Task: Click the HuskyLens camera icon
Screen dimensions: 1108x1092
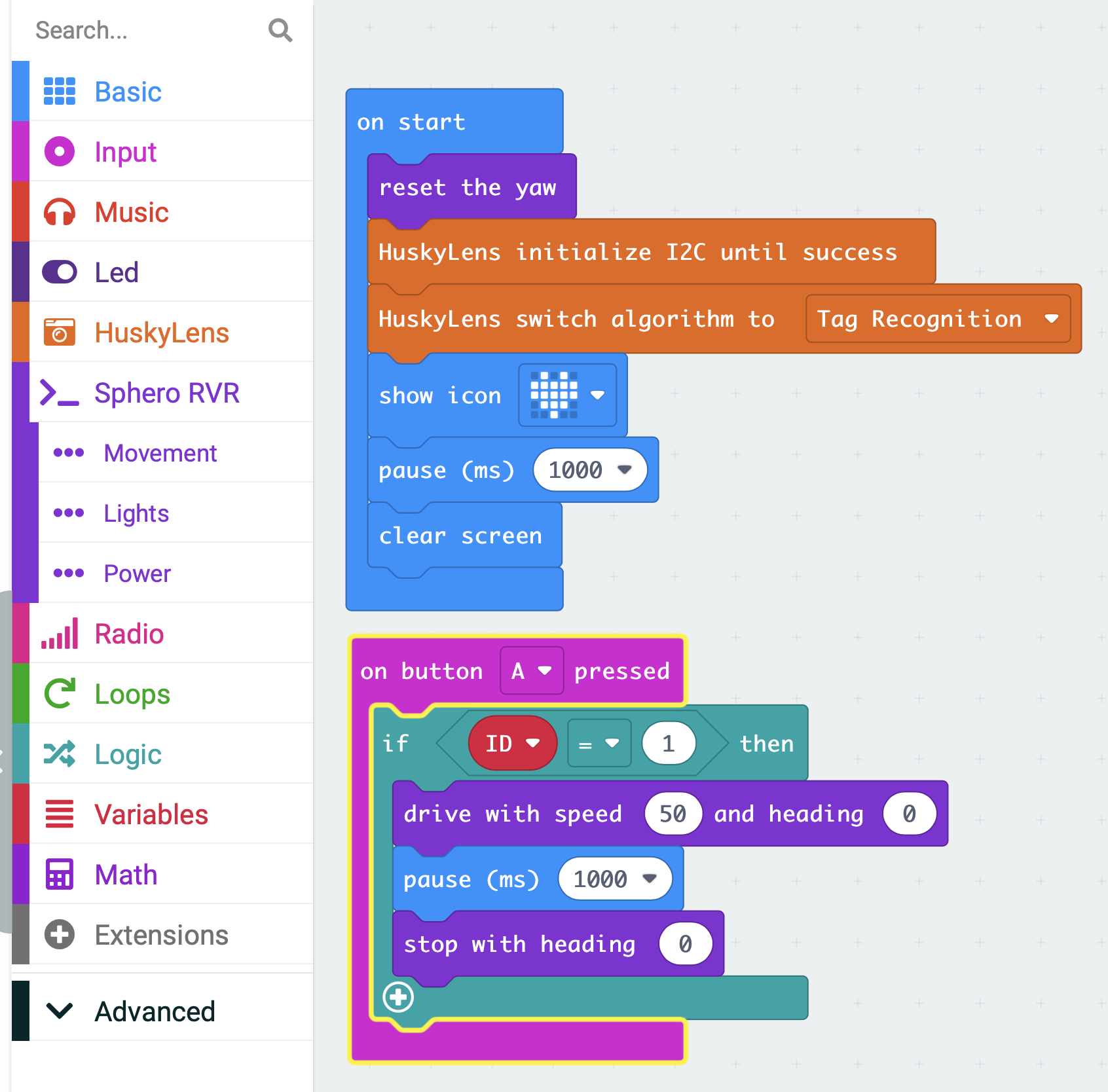Action: coord(60,332)
